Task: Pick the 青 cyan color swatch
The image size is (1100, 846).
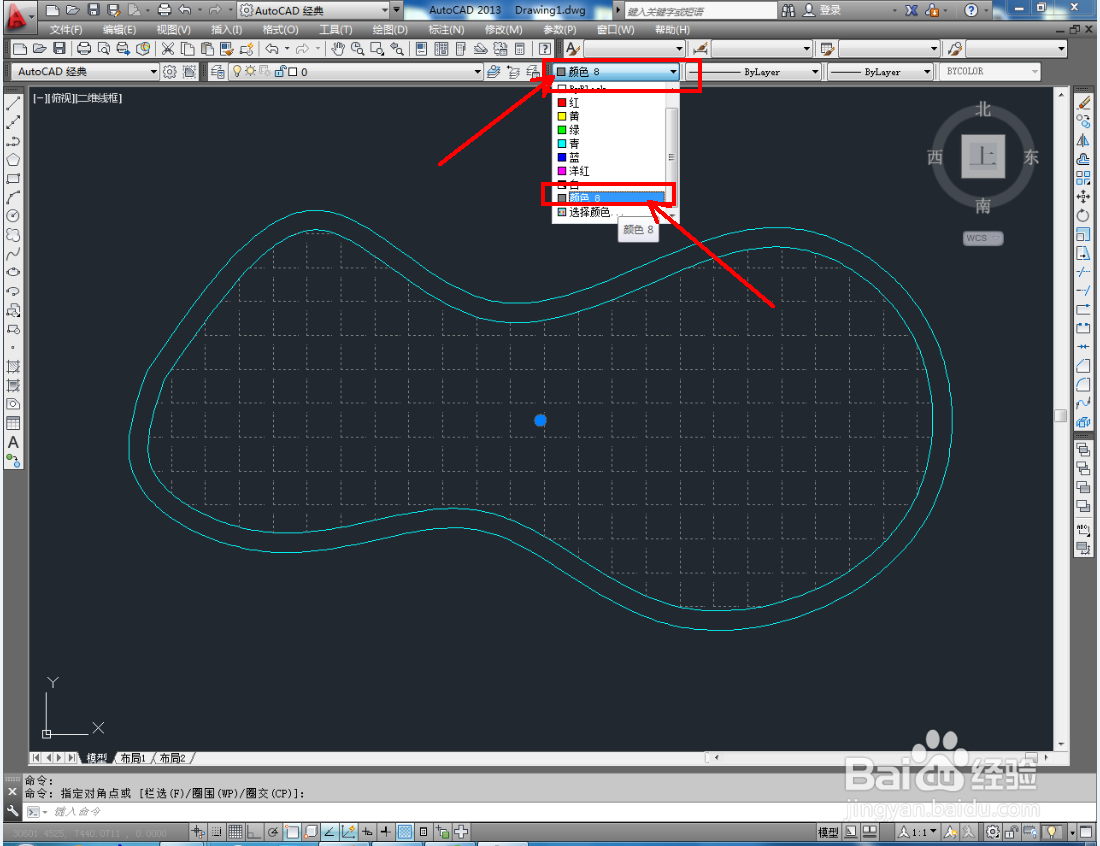Action: click(562, 143)
